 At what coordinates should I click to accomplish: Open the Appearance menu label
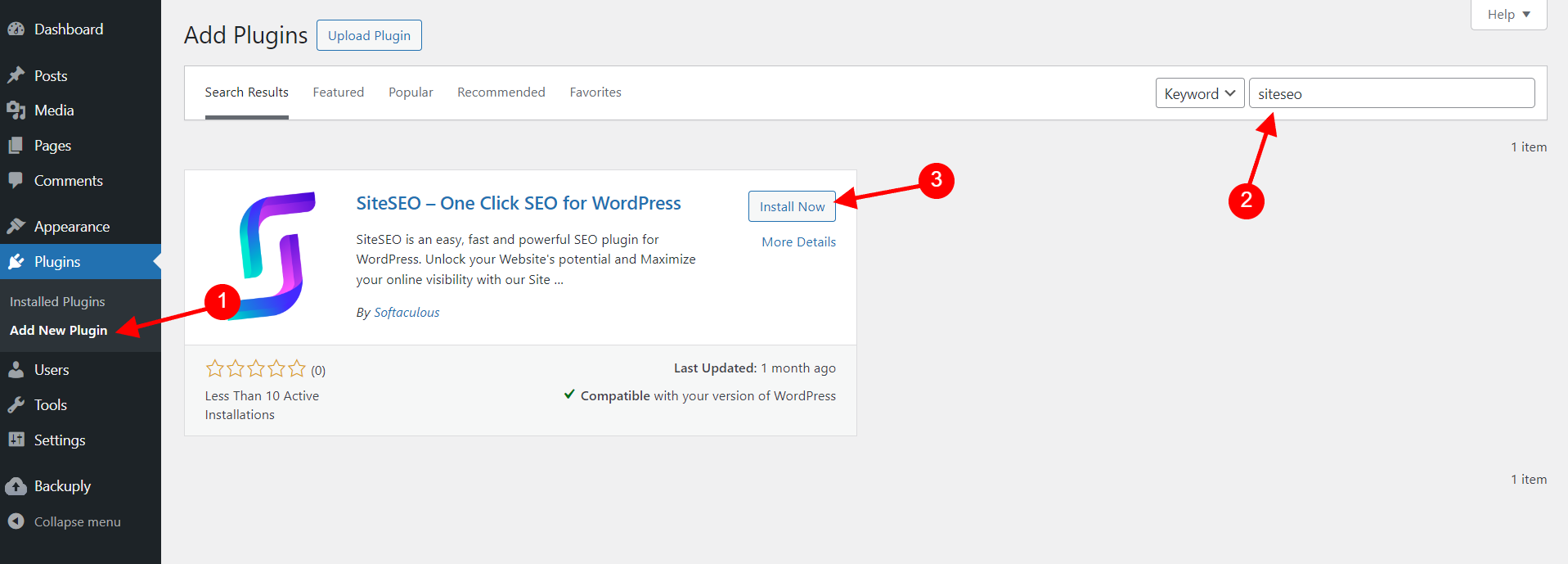pos(72,227)
